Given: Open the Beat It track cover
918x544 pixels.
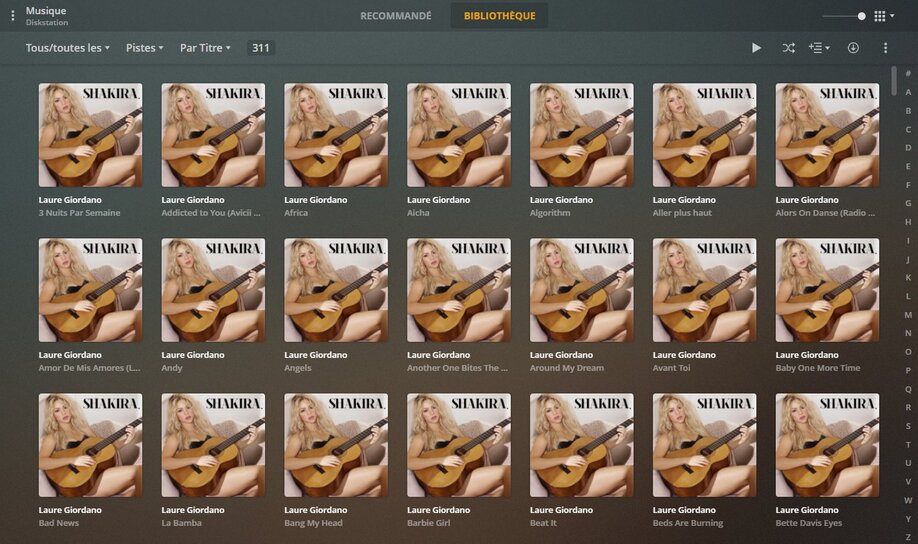Looking at the screenshot, I should (582, 445).
